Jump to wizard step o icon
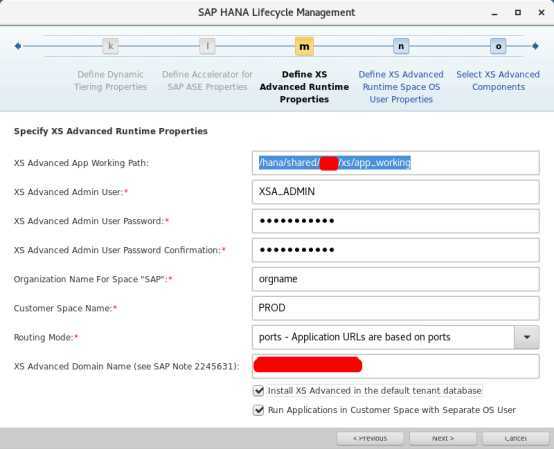The height and width of the screenshot is (450, 554). click(x=498, y=46)
